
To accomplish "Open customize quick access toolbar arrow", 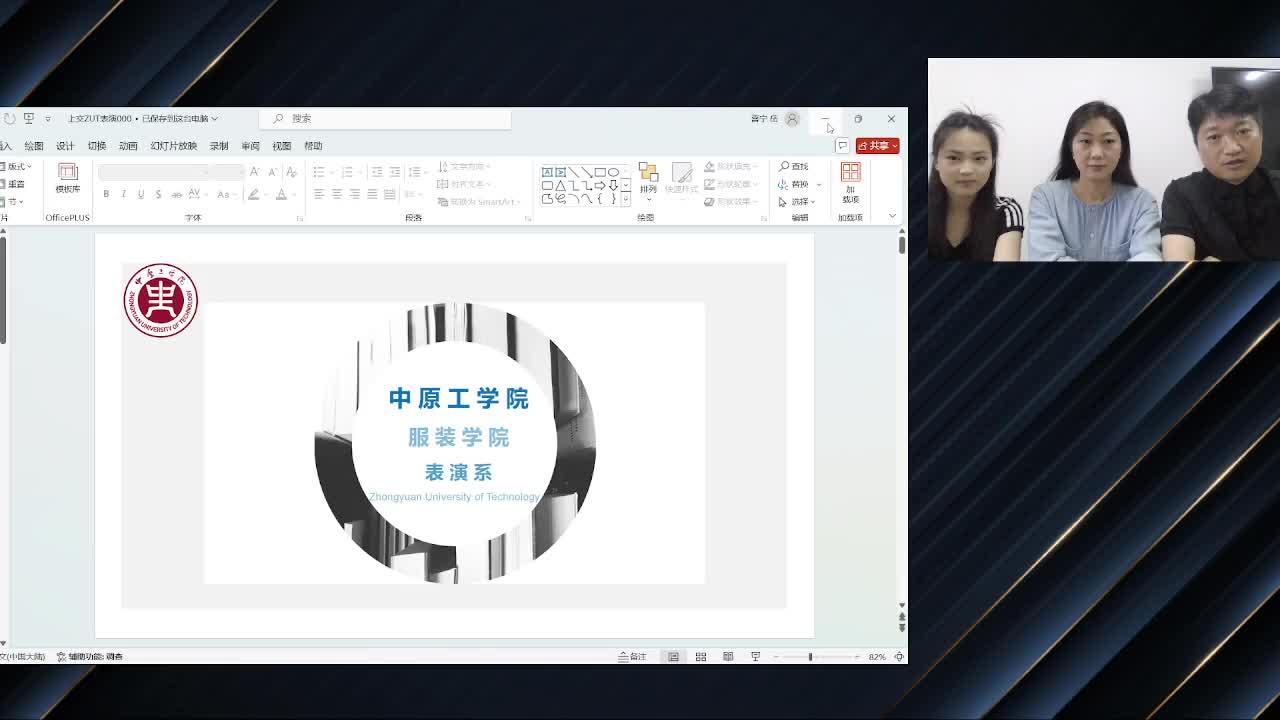I will pos(47,119).
